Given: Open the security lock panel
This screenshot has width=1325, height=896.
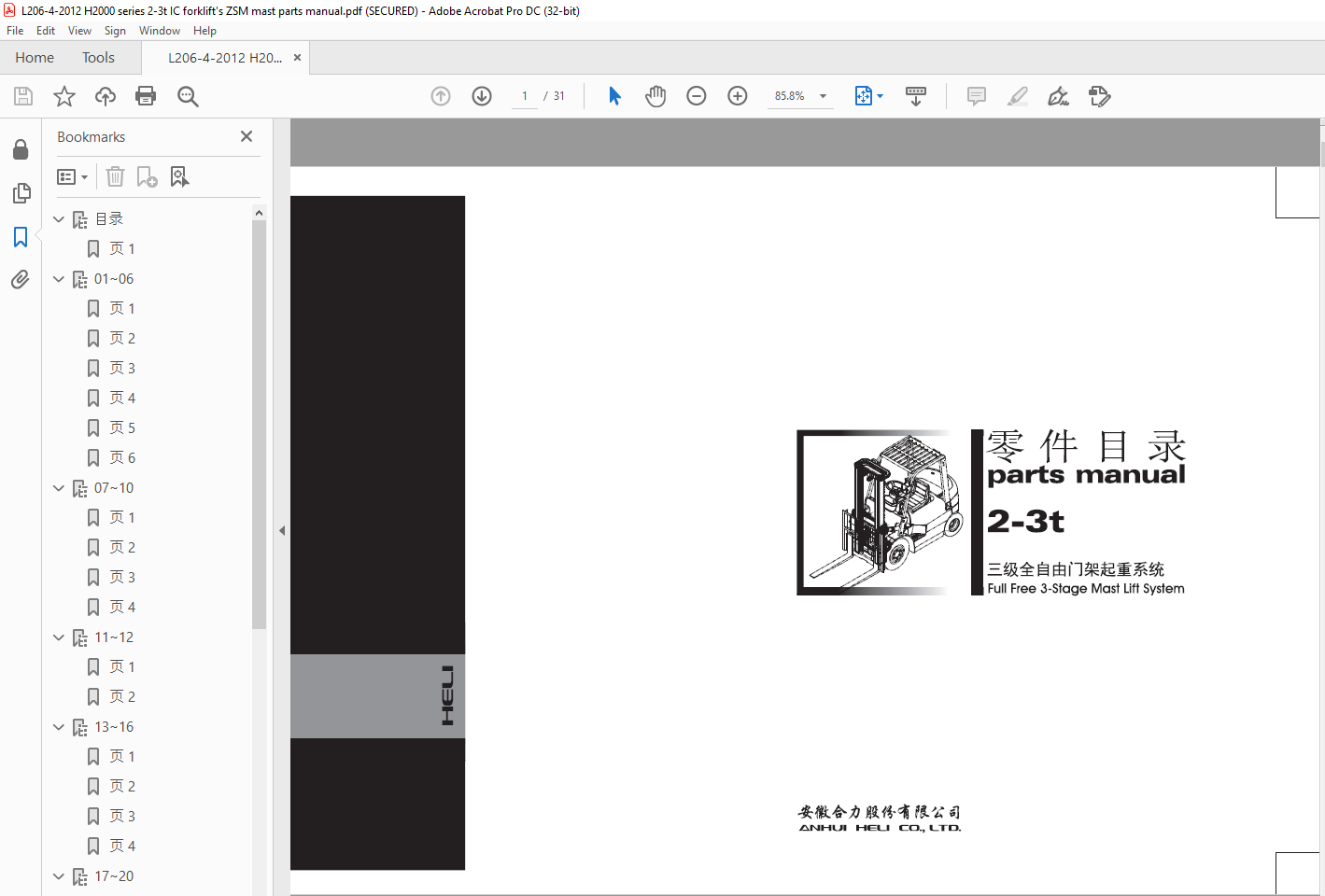Looking at the screenshot, I should point(21,149).
